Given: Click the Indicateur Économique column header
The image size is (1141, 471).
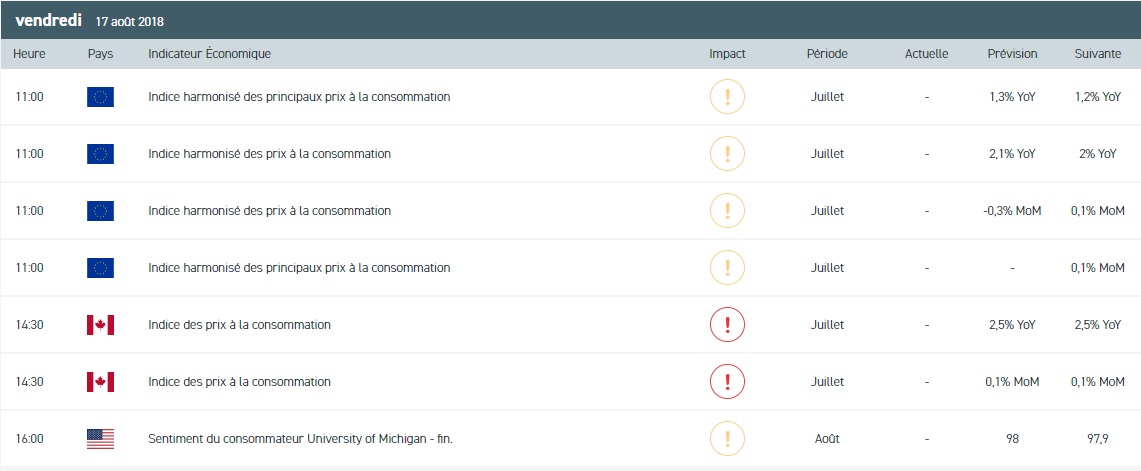Looking at the screenshot, I should pyautogui.click(x=209, y=54).
